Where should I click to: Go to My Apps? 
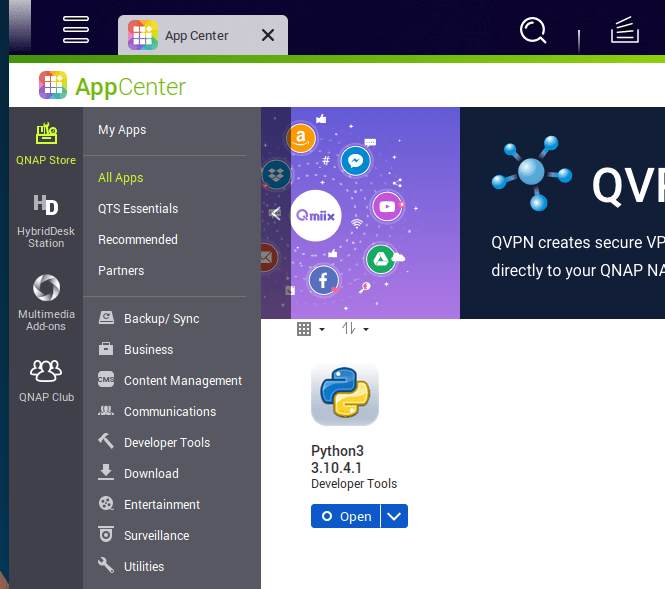(122, 130)
